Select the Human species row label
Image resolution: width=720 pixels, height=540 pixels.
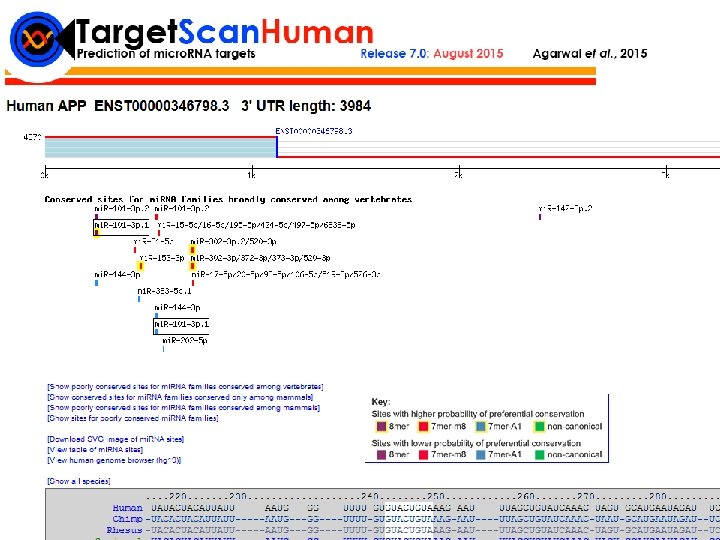click(127, 508)
